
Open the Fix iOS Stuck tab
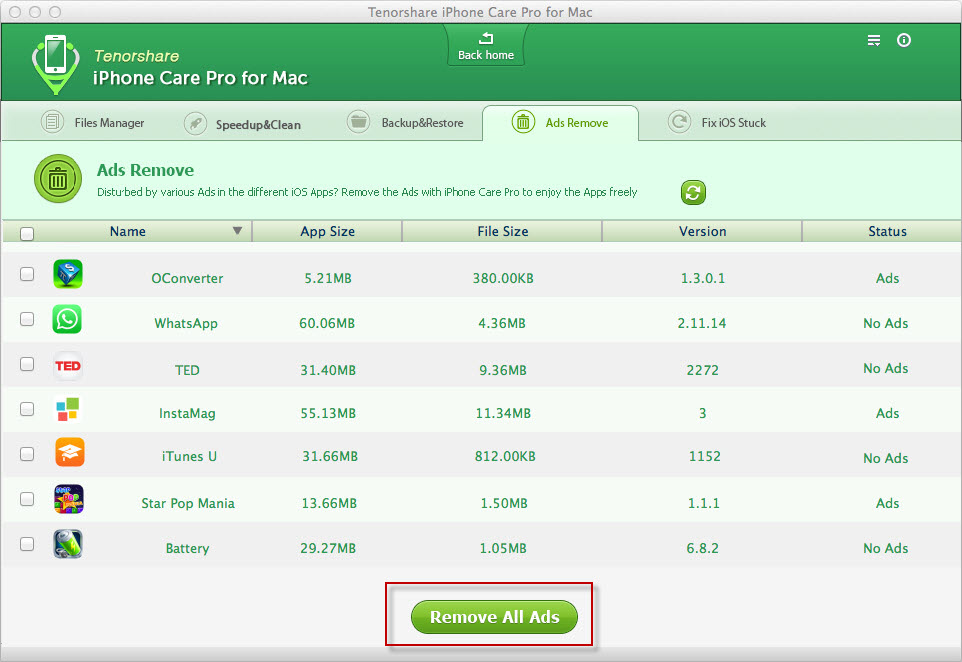click(718, 123)
